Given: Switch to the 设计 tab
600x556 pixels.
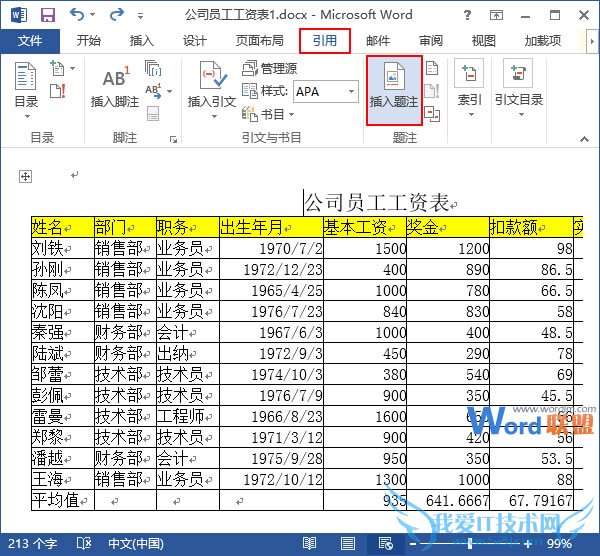Looking at the screenshot, I should [x=194, y=41].
